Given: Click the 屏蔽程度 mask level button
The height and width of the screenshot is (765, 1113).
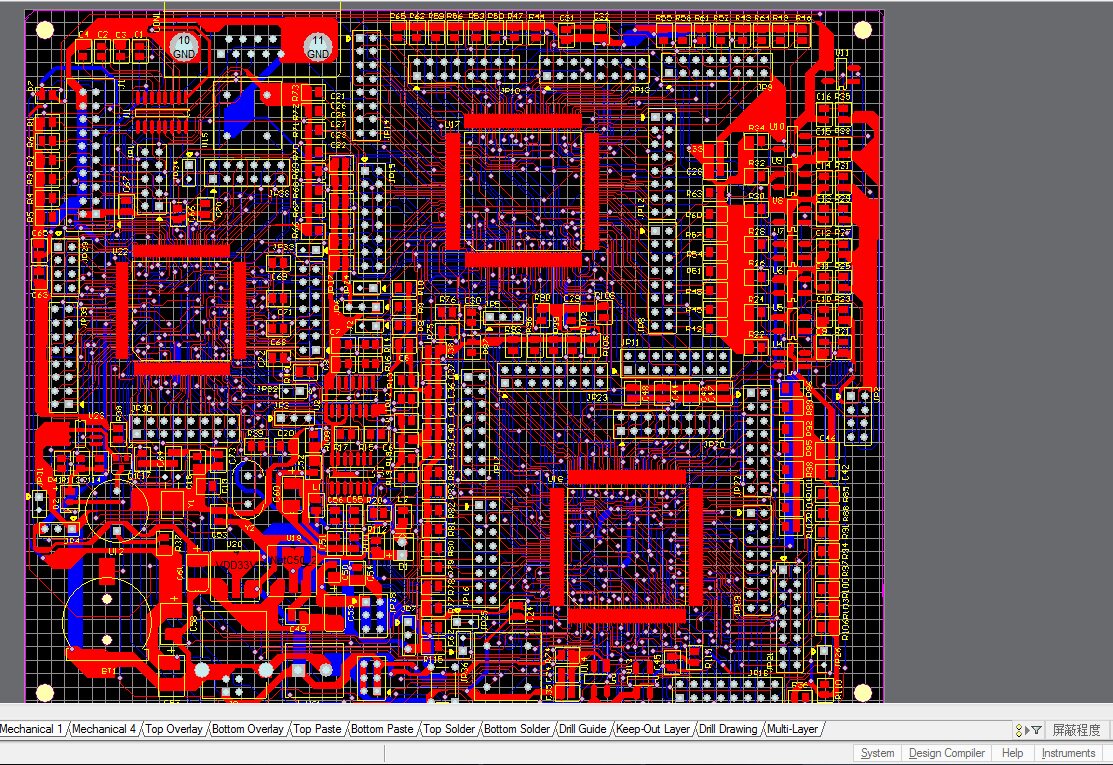Looking at the screenshot, I should pyautogui.click(x=1076, y=730).
